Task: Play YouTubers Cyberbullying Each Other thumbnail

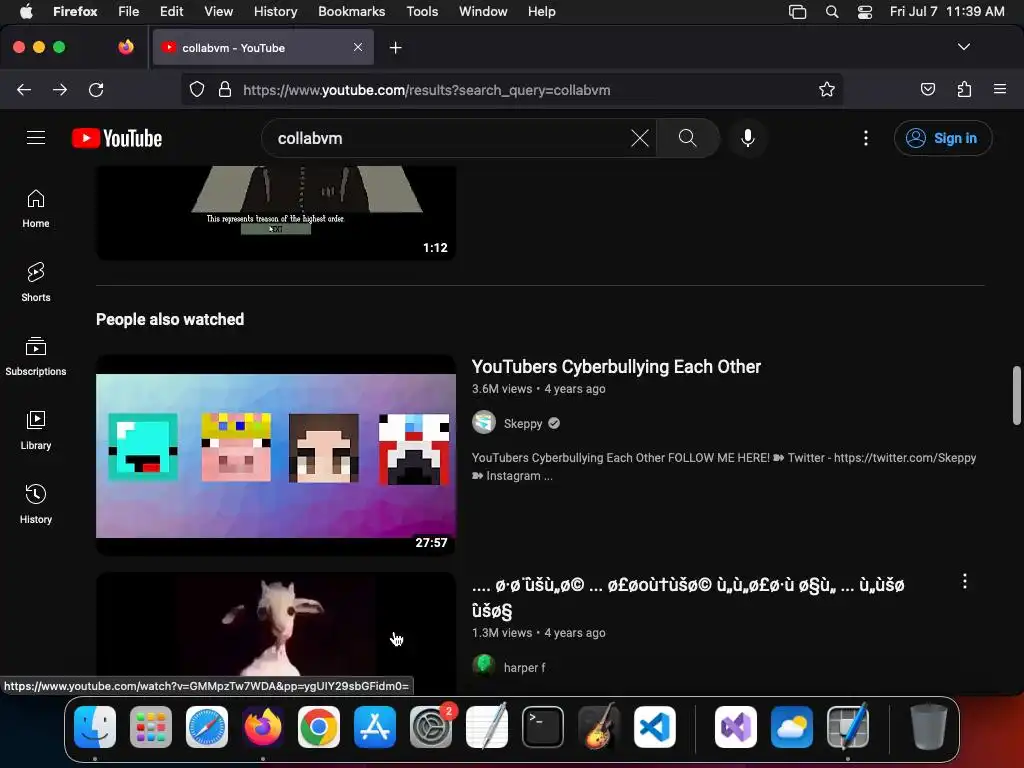Action: point(276,455)
